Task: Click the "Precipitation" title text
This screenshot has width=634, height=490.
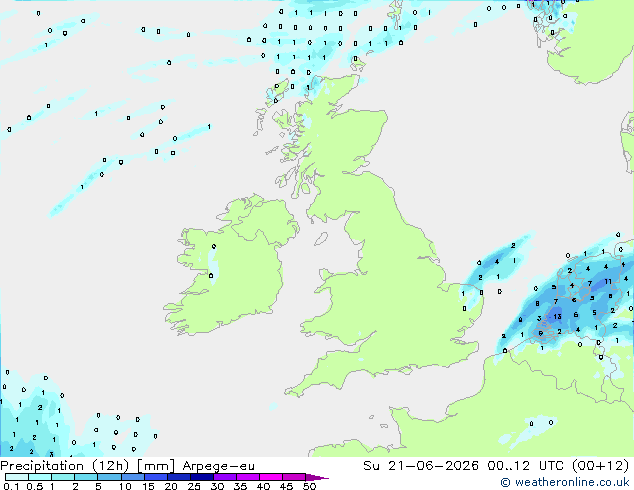Action: coord(42,466)
